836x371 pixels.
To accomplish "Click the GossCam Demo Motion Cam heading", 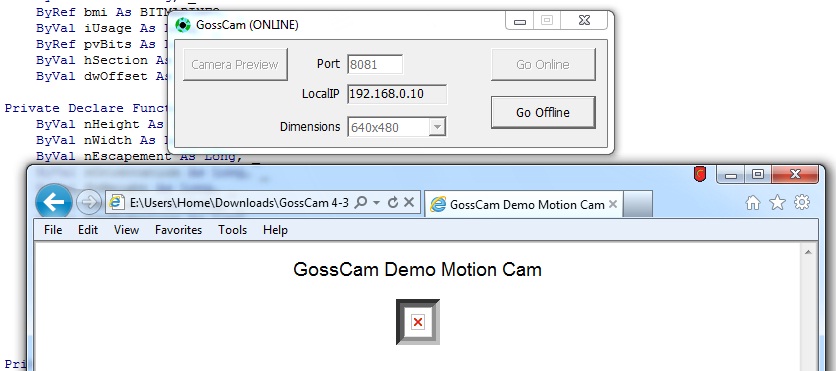I will (x=417, y=269).
